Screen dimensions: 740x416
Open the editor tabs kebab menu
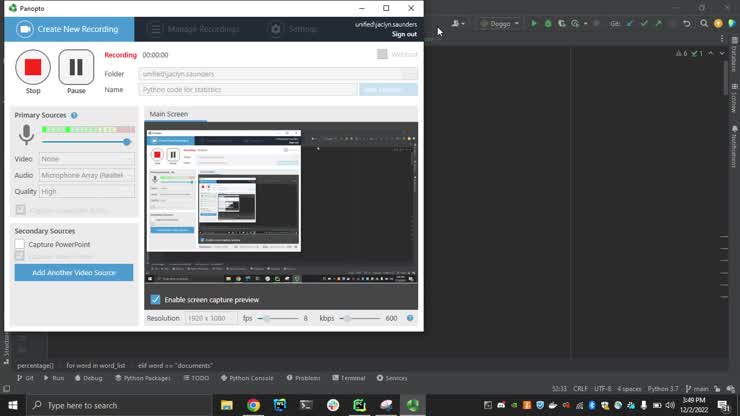click(722, 39)
